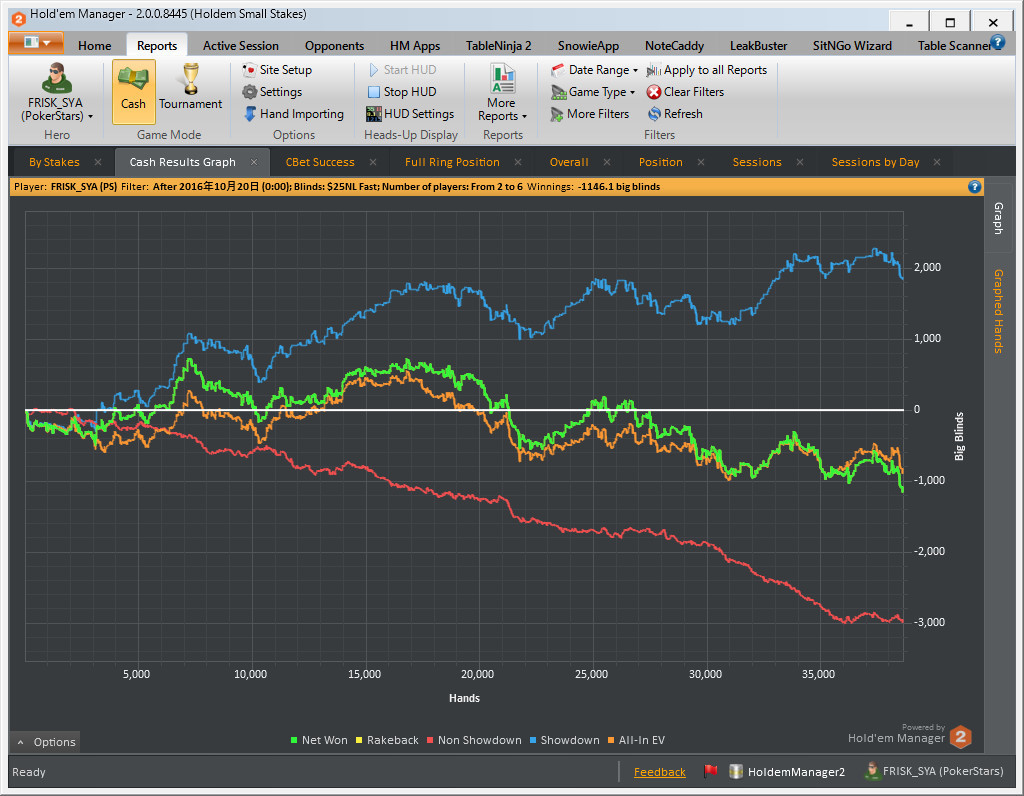Viewport: 1024px width, 796px height.
Task: Close the Position tab
Action: pos(701,162)
